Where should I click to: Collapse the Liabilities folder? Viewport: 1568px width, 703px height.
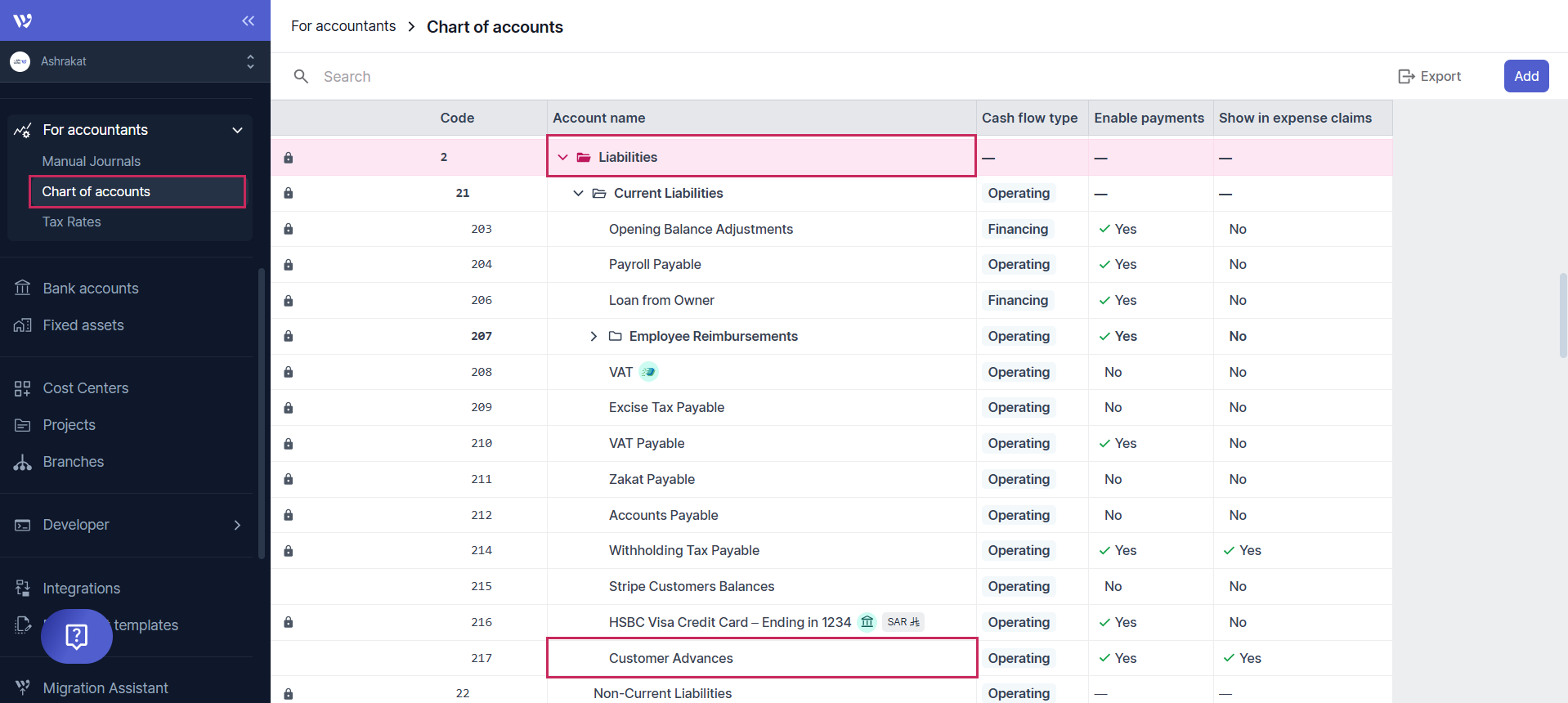(562, 157)
